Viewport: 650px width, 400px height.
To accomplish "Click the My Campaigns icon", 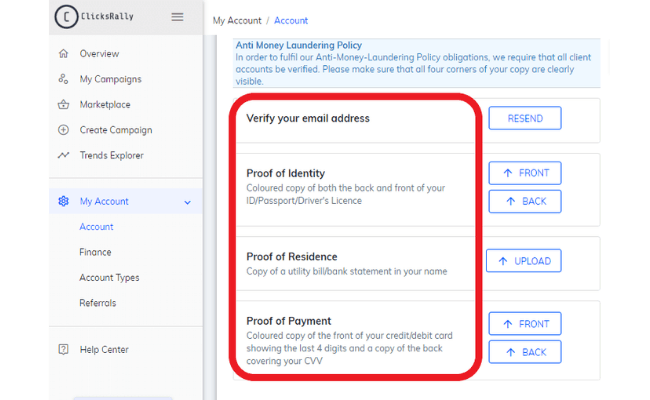I will click(x=63, y=79).
